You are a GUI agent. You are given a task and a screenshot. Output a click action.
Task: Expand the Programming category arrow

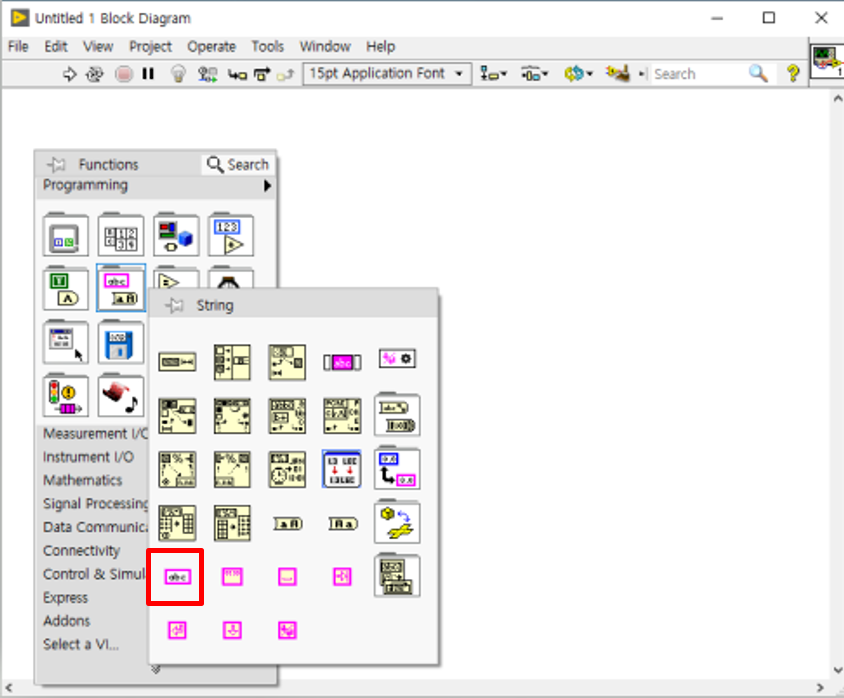pyautogui.click(x=267, y=186)
